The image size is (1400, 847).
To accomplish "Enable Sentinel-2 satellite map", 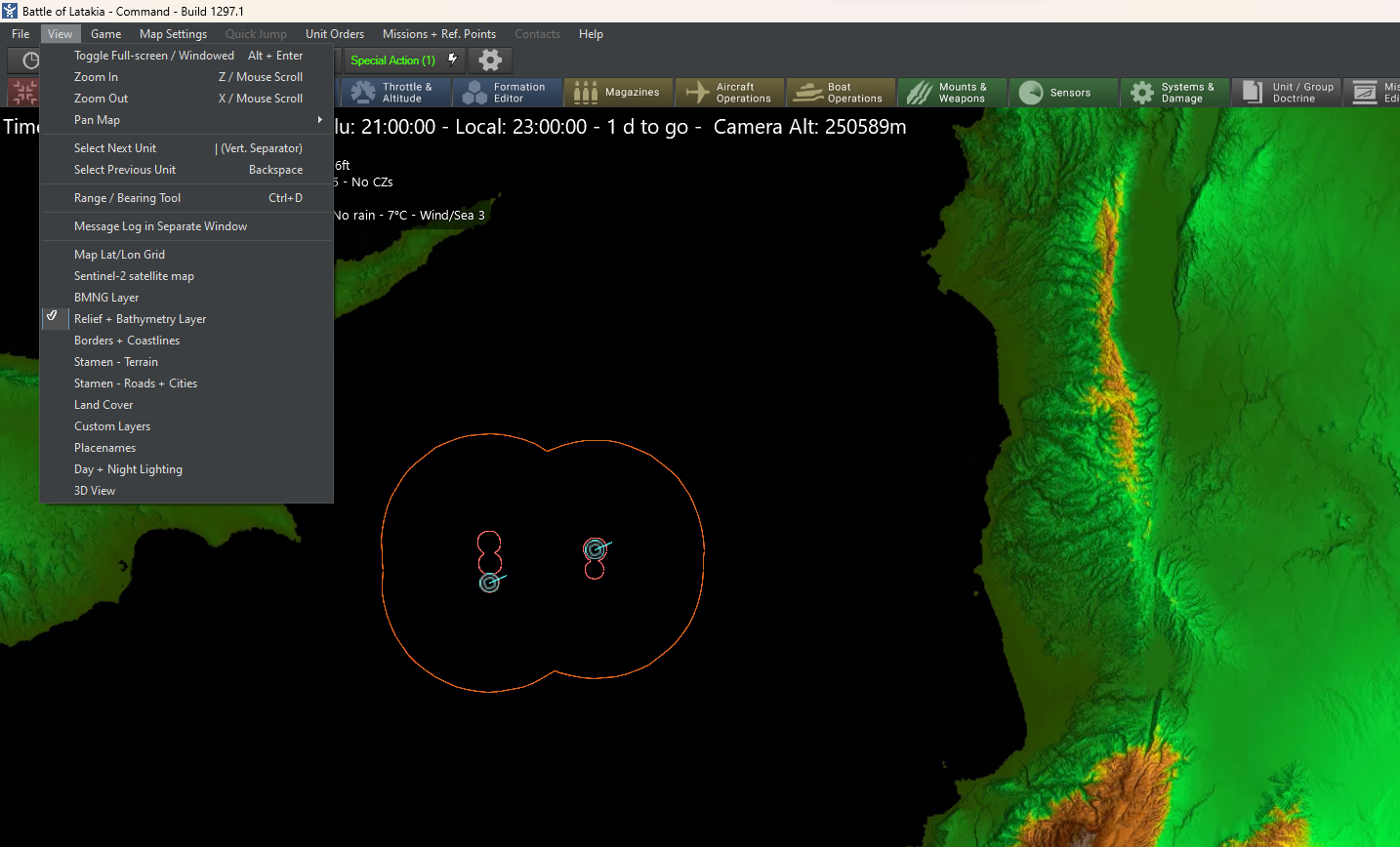I will 134,276.
